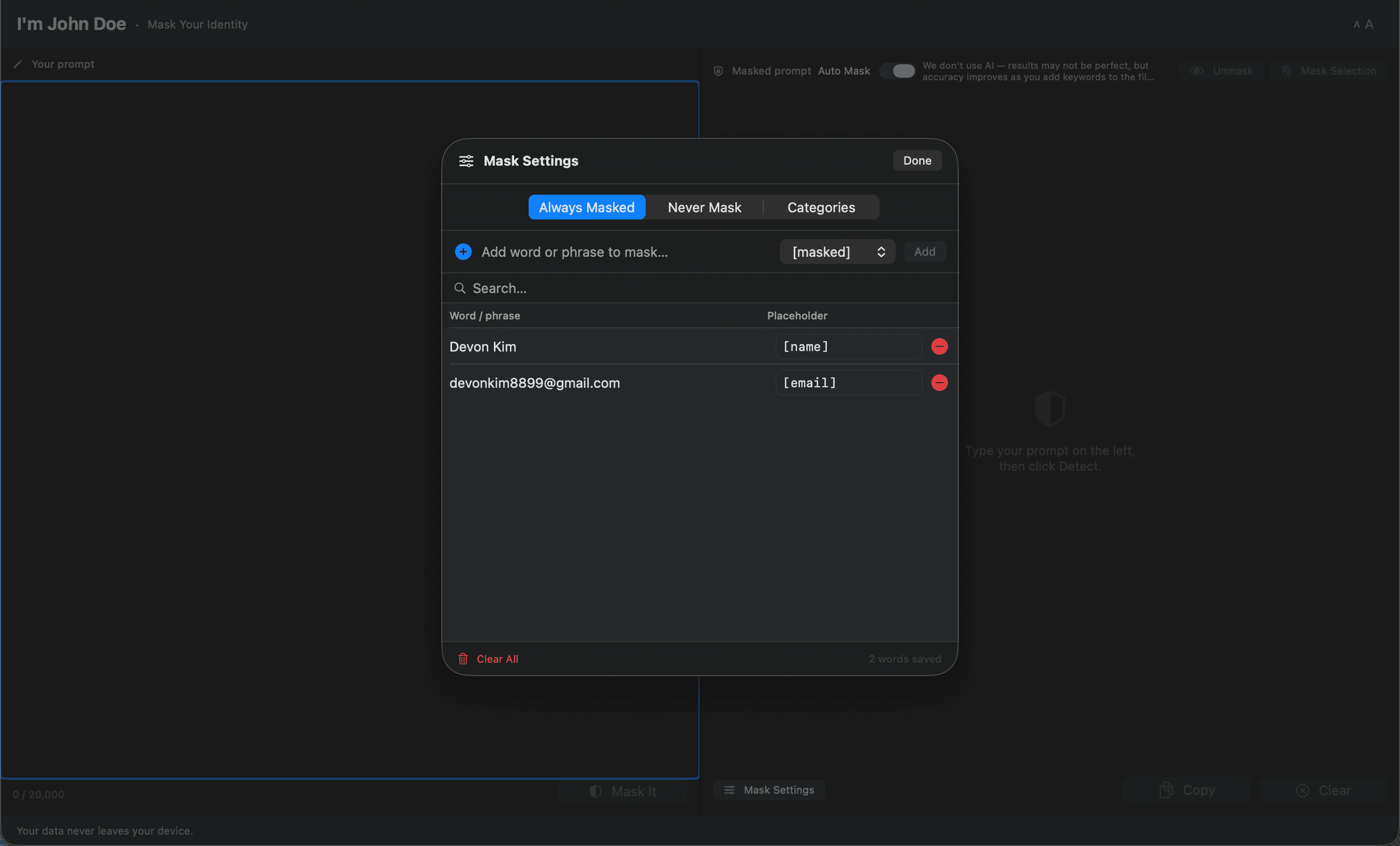Screen dimensions: 1400x846
Task: Click Done to close Mask Settings
Action: (916, 160)
